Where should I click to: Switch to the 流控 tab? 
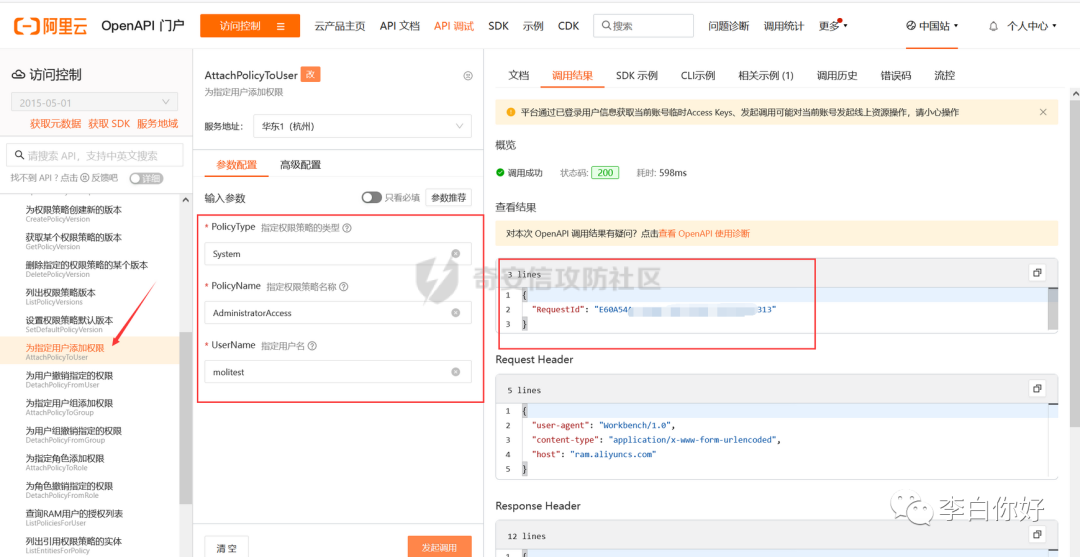(944, 75)
